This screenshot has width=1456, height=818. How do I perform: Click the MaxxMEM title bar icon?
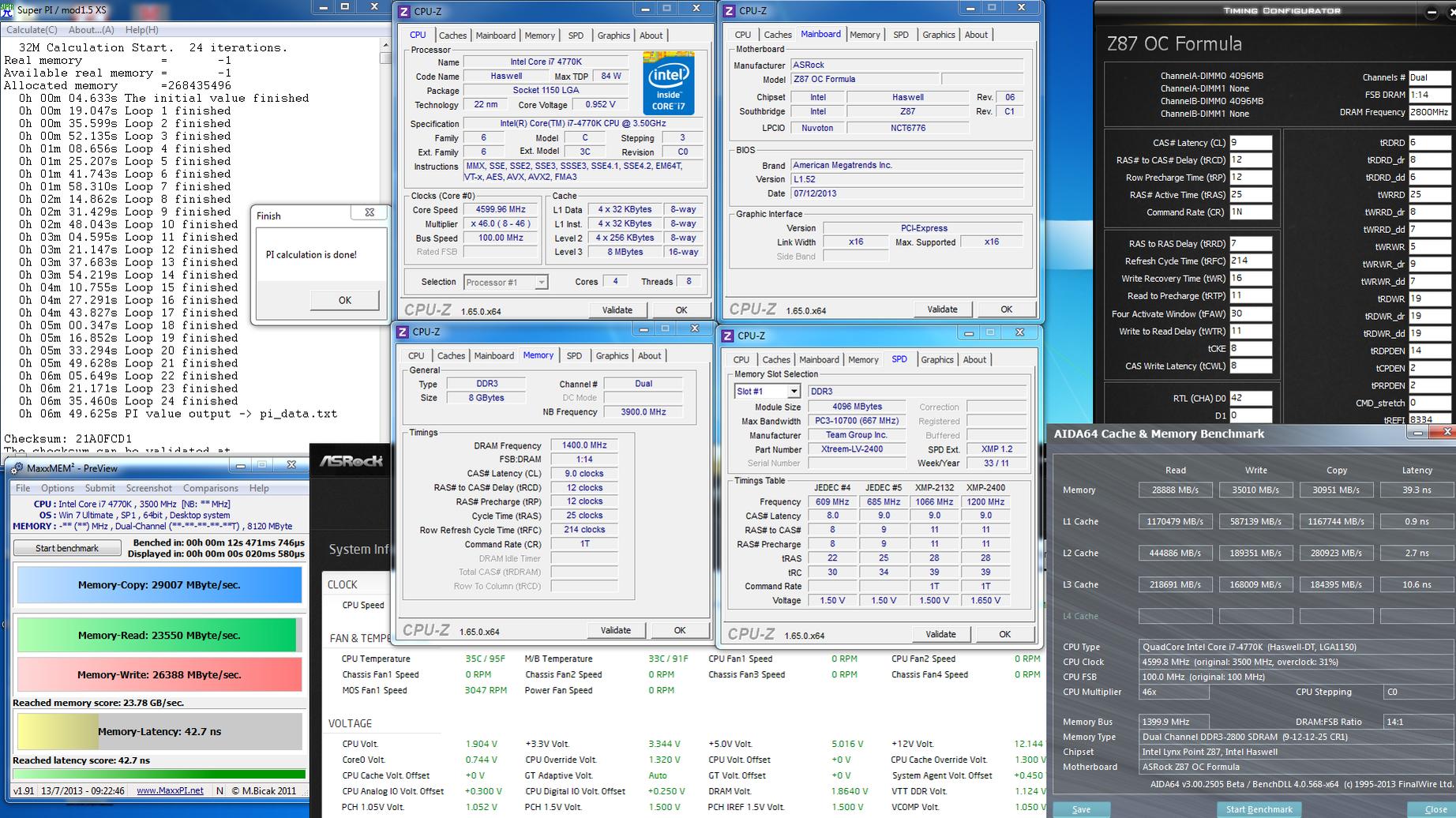coord(17,468)
